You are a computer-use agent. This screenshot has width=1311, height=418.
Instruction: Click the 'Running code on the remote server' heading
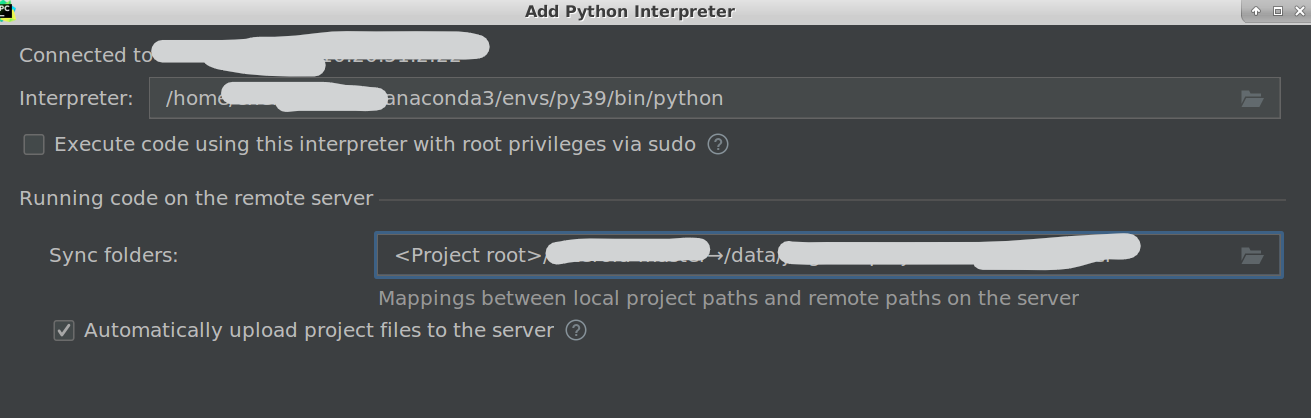point(196,198)
